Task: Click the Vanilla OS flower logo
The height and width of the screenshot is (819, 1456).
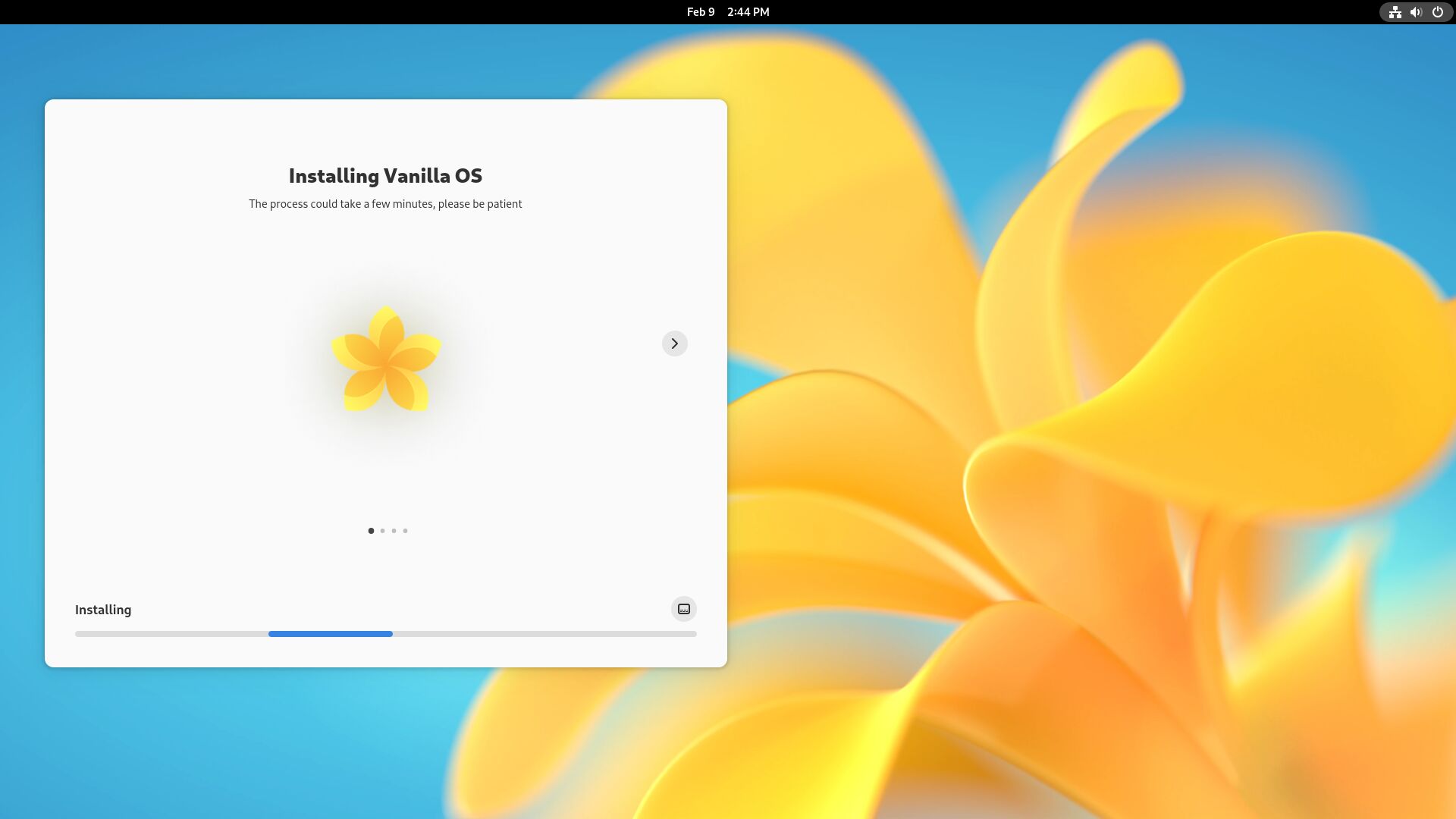Action: click(386, 359)
